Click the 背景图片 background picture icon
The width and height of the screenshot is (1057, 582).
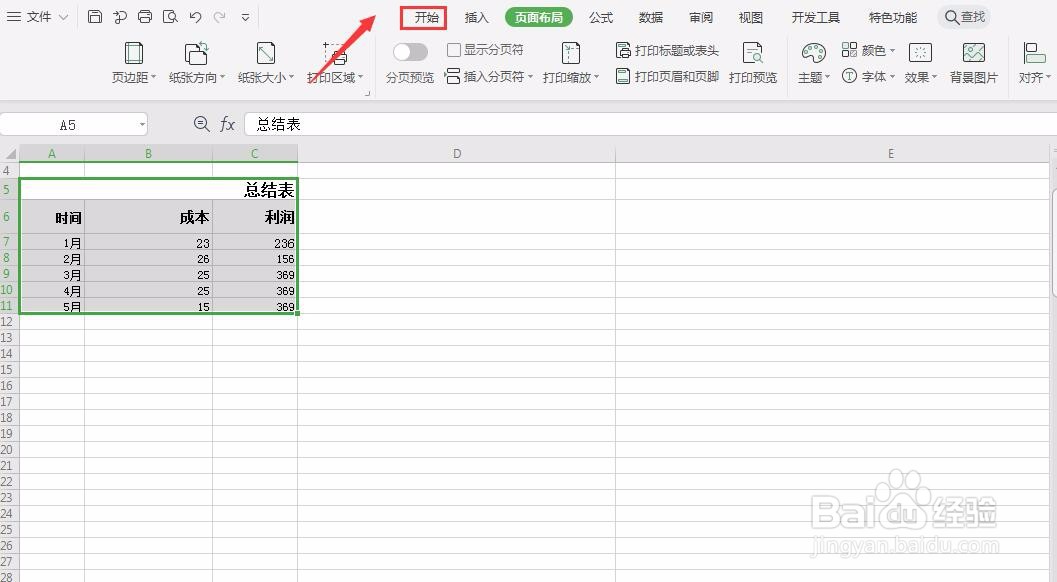point(973,60)
